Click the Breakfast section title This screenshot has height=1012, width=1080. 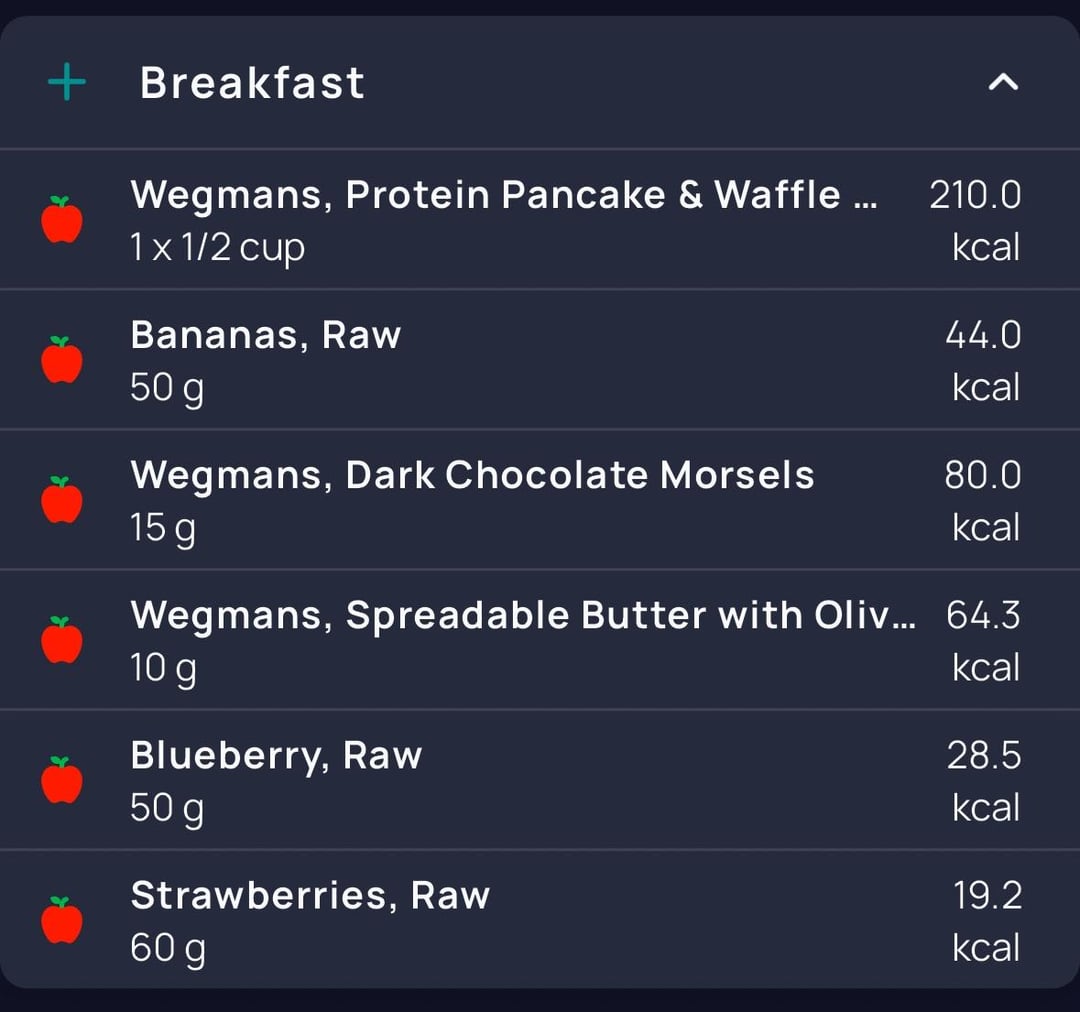tap(252, 83)
